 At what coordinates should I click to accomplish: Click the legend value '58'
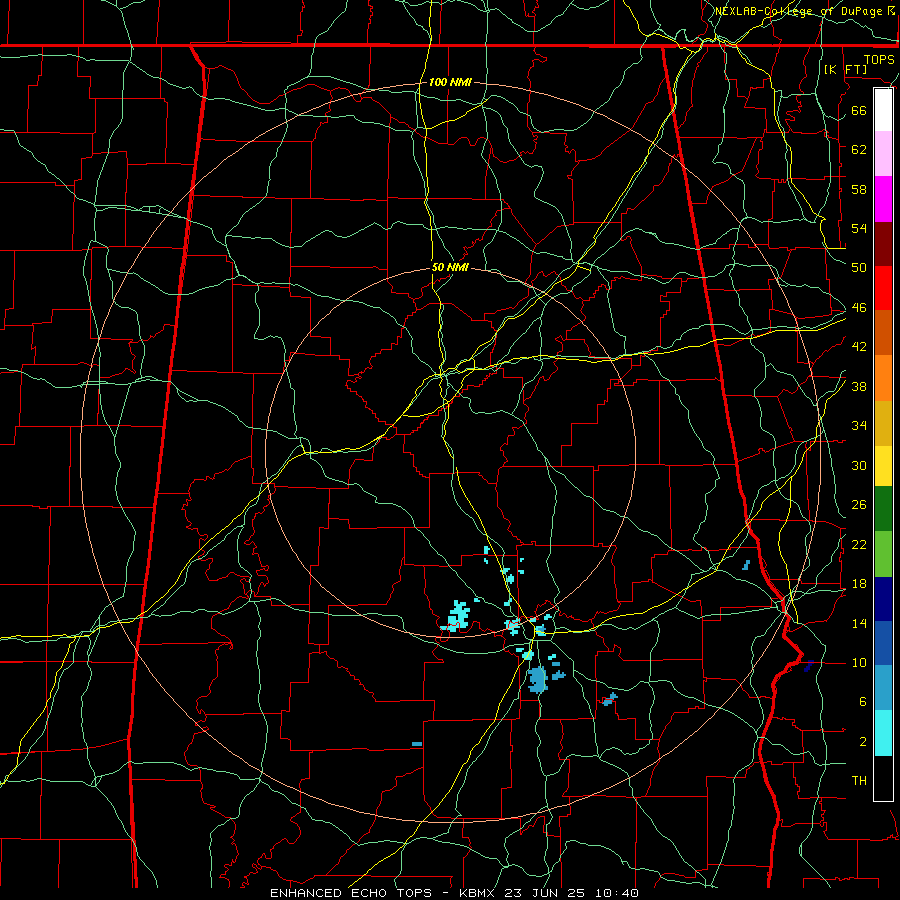point(859,189)
